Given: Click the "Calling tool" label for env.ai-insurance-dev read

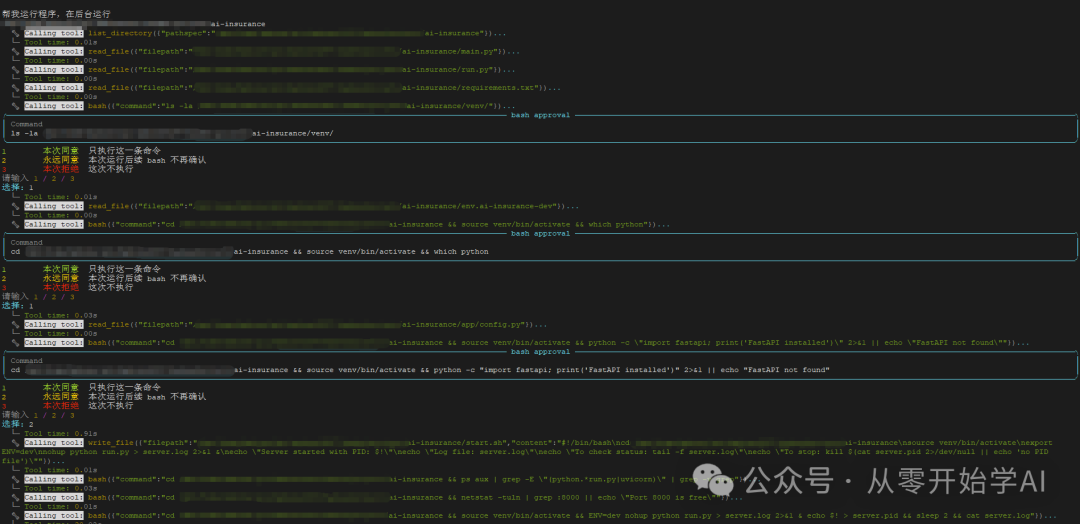Looking at the screenshot, I should tap(54, 206).
